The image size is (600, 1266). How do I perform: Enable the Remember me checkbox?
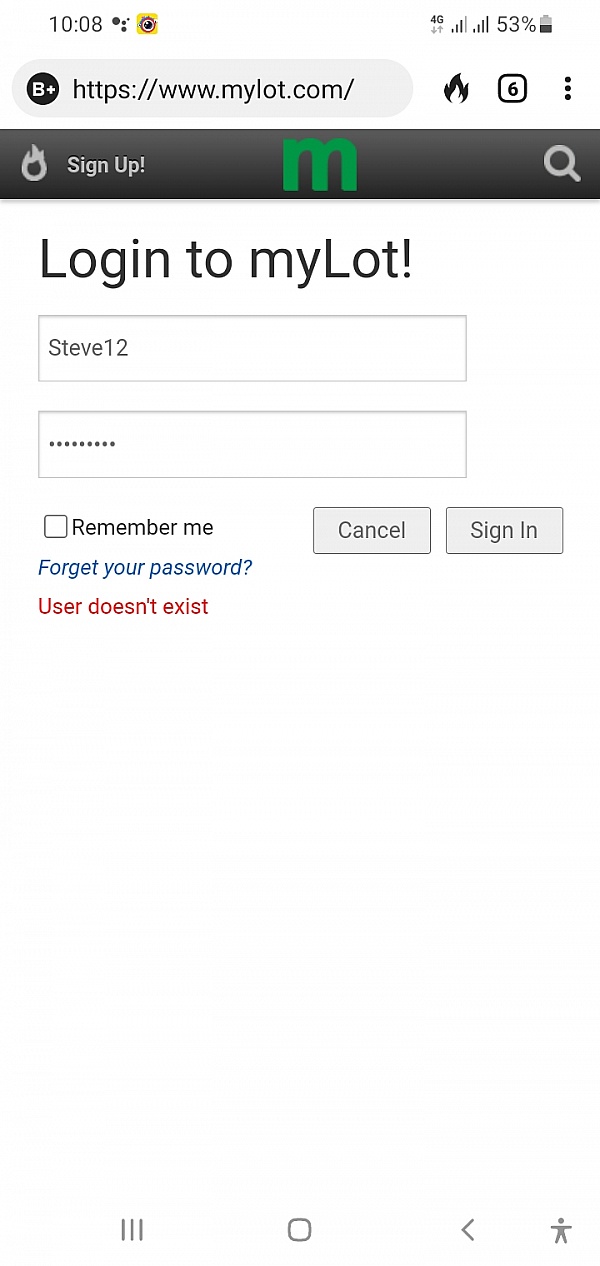56,527
